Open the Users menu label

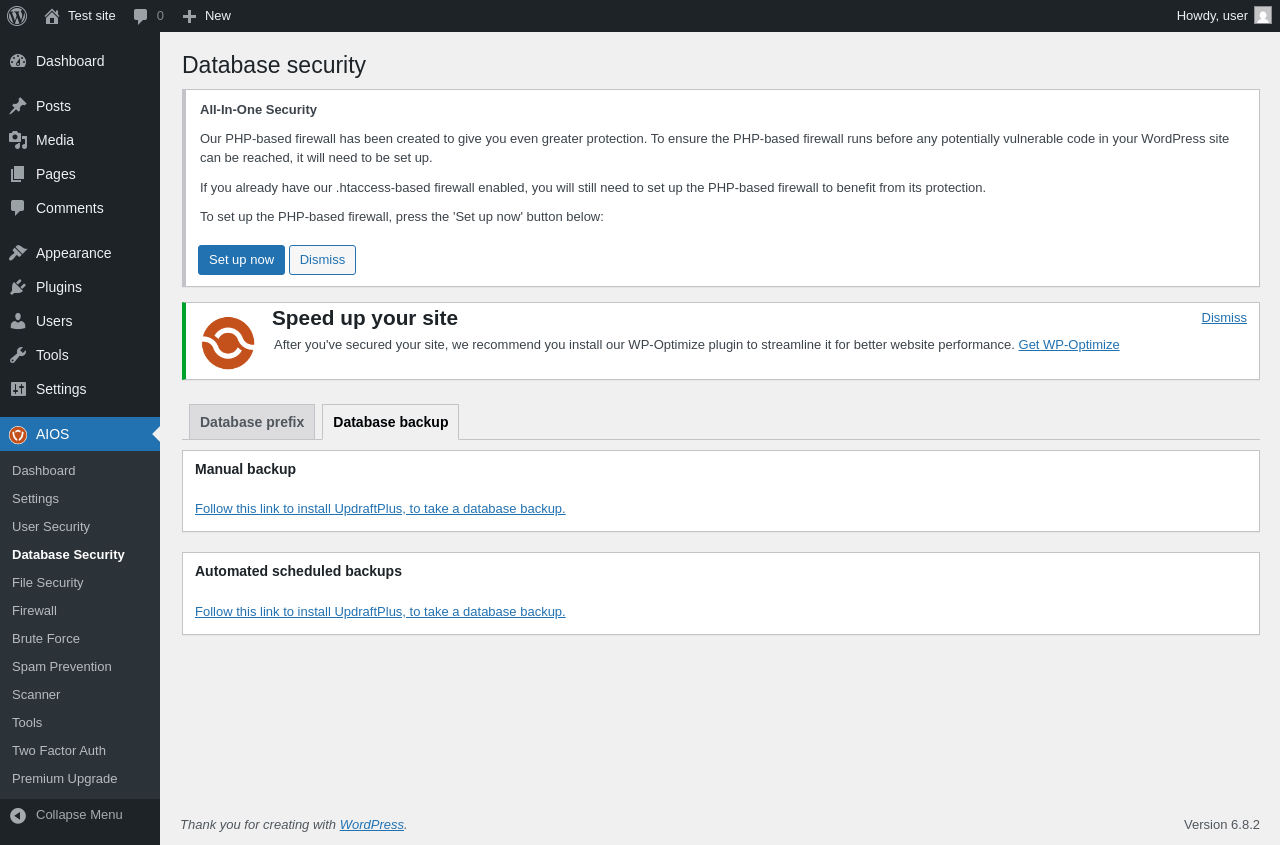(54, 321)
